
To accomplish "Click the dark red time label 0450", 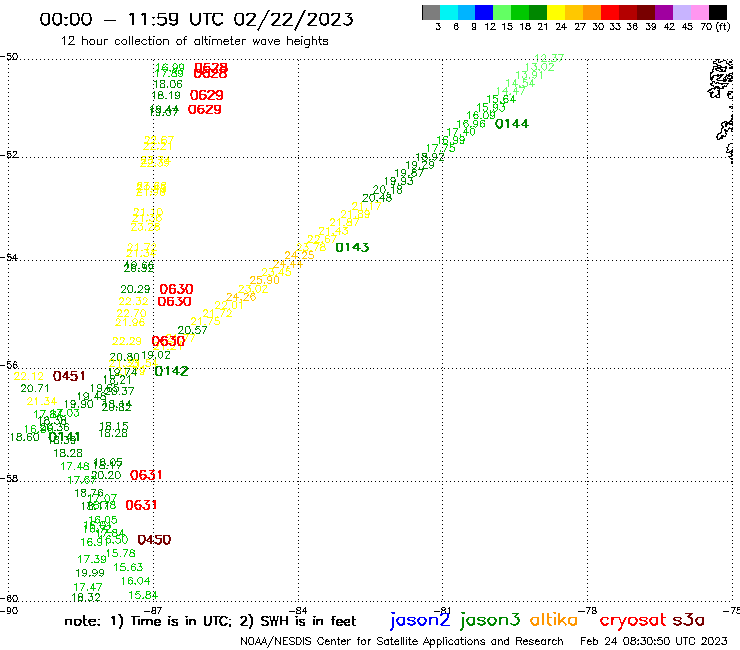I will [154, 540].
